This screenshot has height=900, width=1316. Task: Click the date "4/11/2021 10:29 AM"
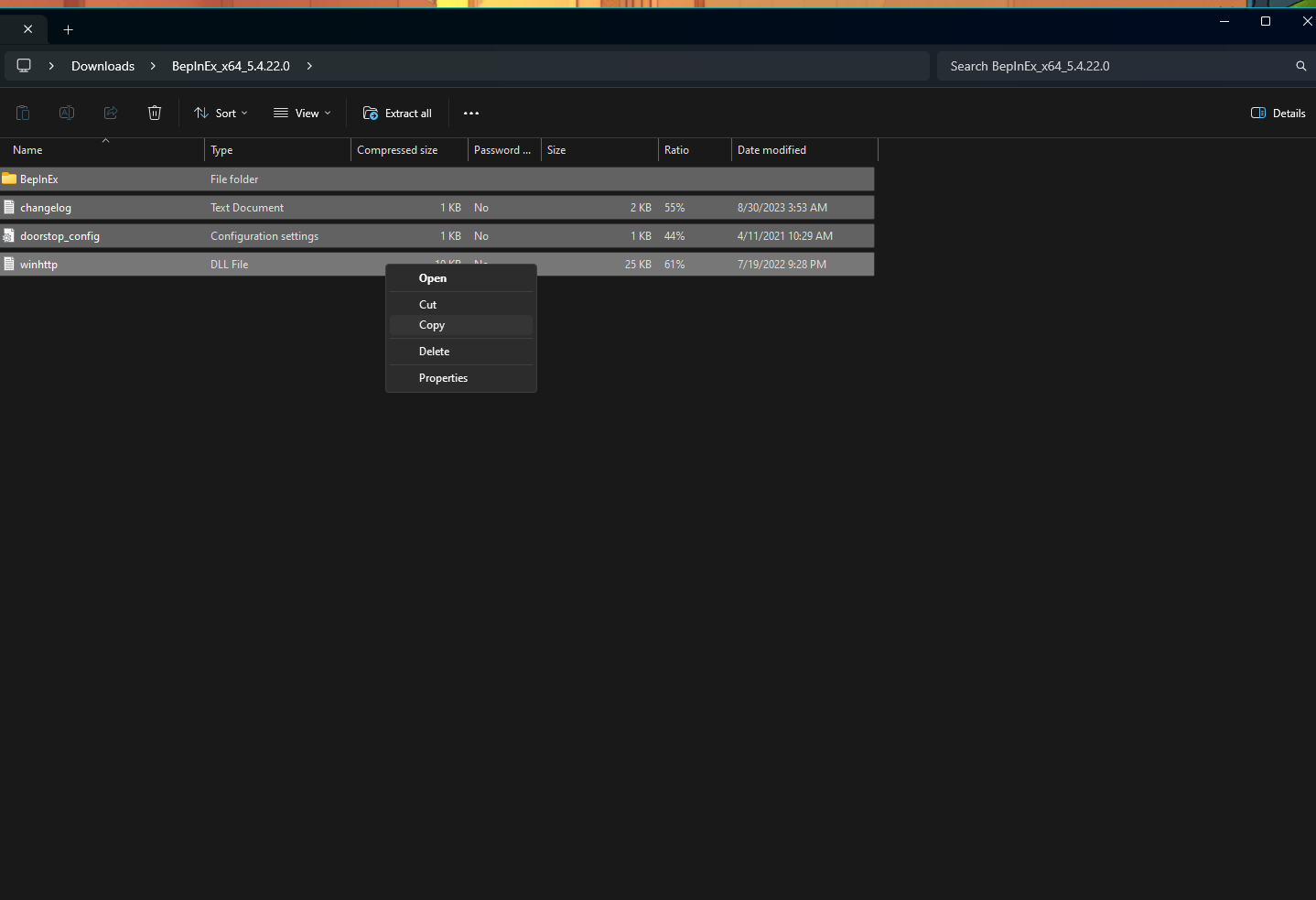pyautogui.click(x=785, y=236)
